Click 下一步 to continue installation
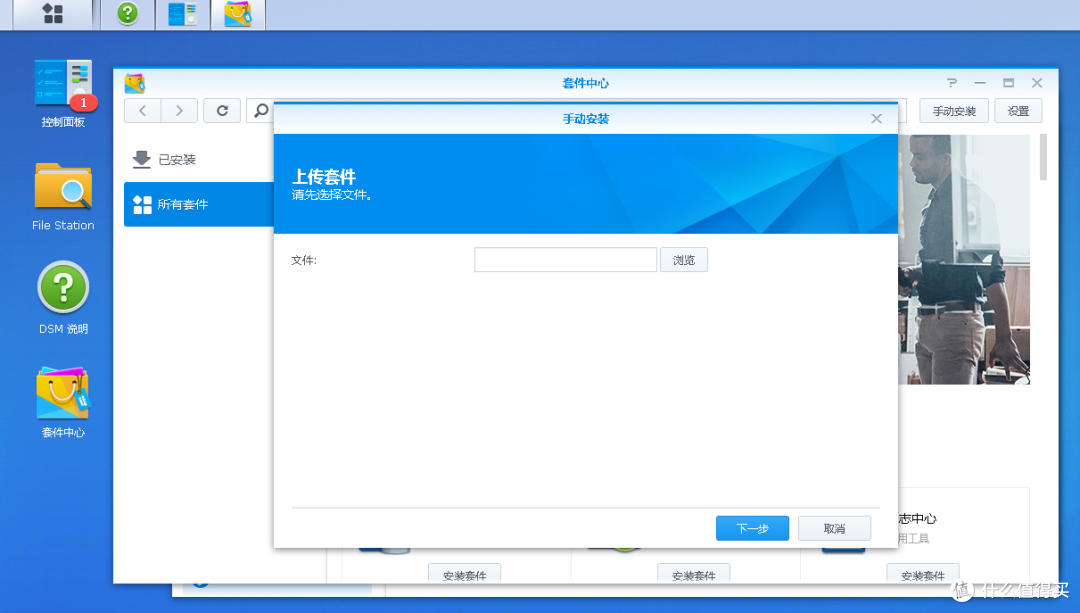The image size is (1080, 613). [752, 528]
